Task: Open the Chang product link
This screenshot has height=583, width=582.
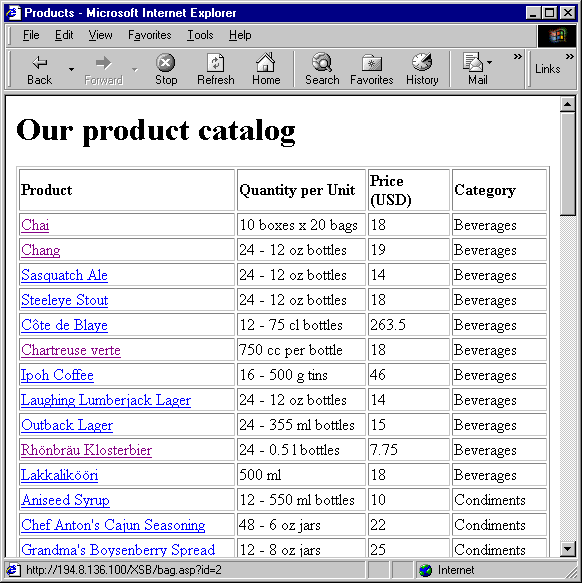Action: click(x=41, y=250)
